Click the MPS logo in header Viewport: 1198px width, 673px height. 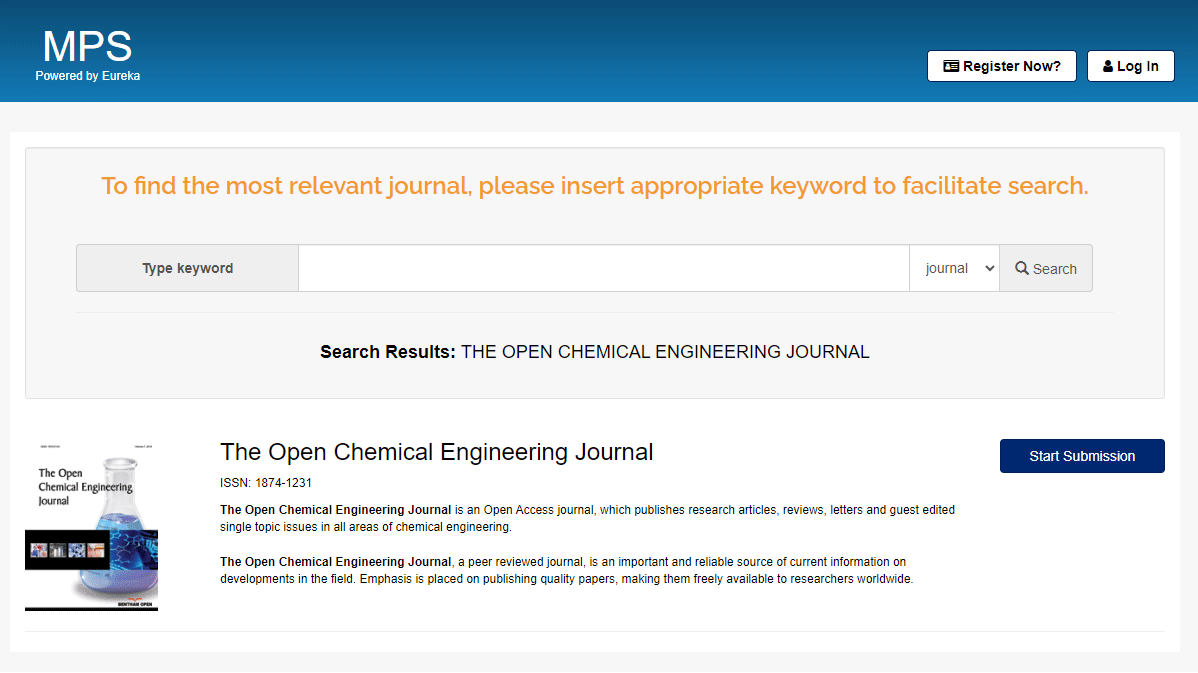click(x=87, y=47)
